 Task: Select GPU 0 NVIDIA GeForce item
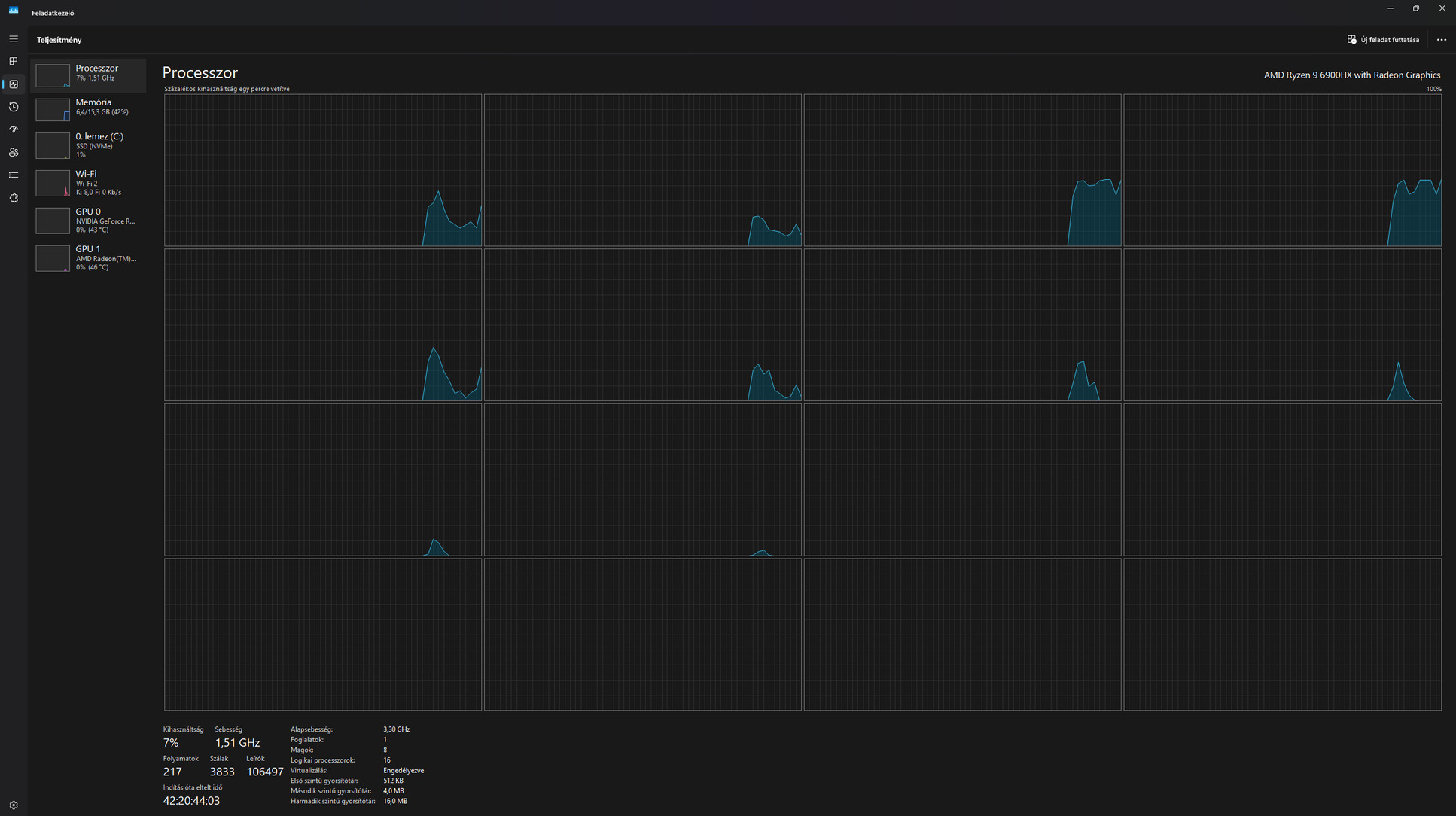tap(89, 221)
